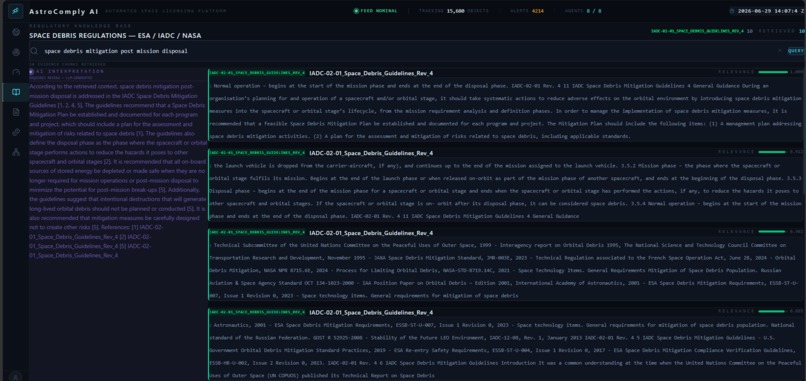Click the magnifier icon in the search bar

point(34,51)
